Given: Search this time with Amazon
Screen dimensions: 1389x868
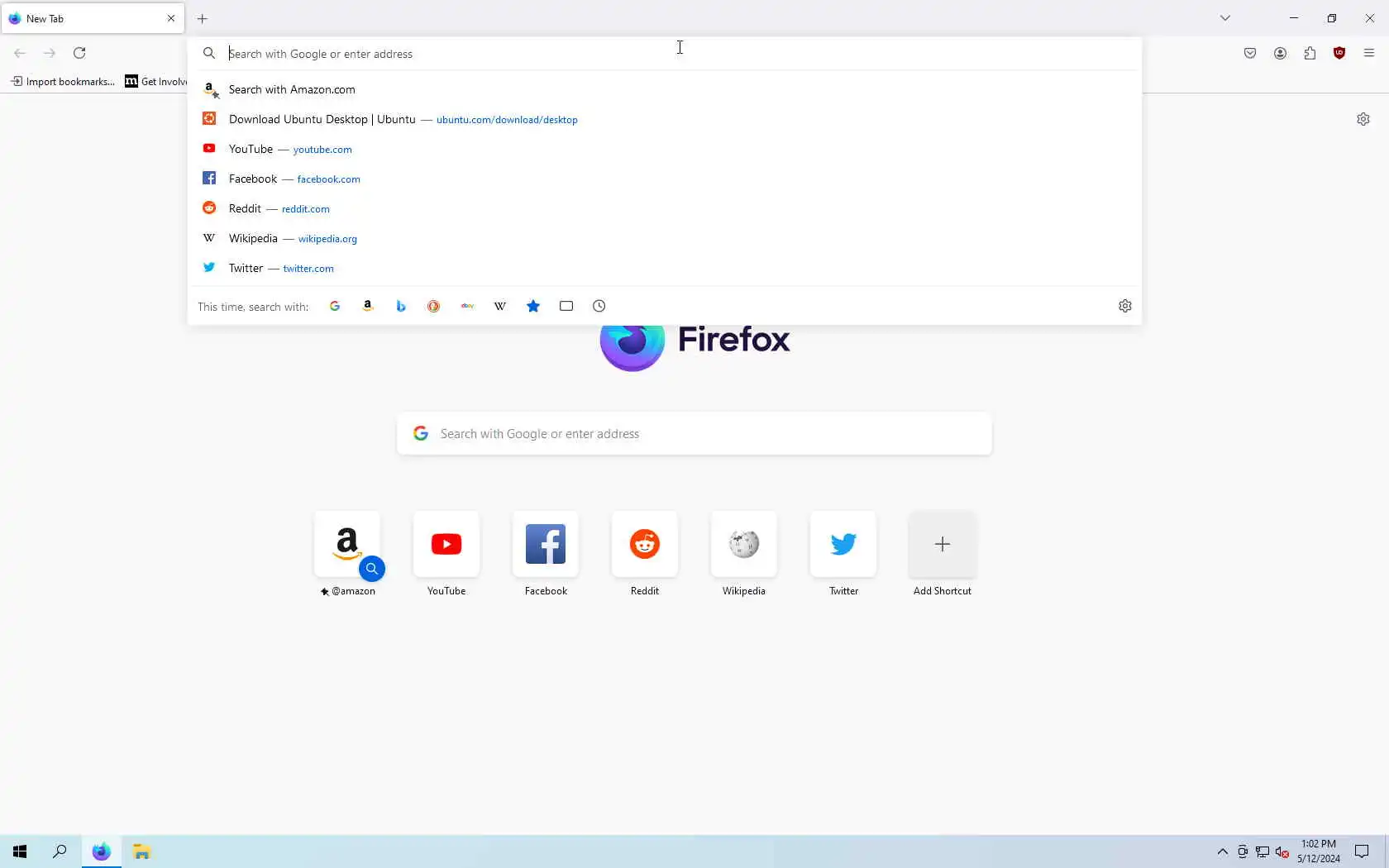Looking at the screenshot, I should pos(368,306).
